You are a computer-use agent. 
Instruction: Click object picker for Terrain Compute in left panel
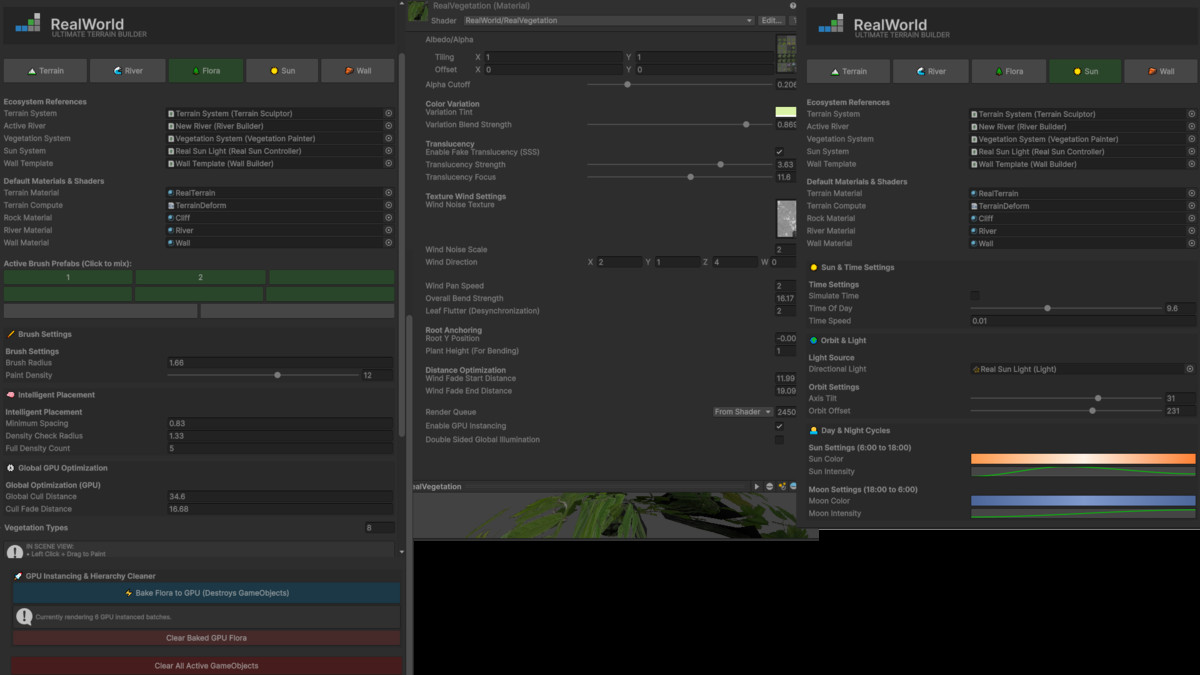(x=389, y=205)
